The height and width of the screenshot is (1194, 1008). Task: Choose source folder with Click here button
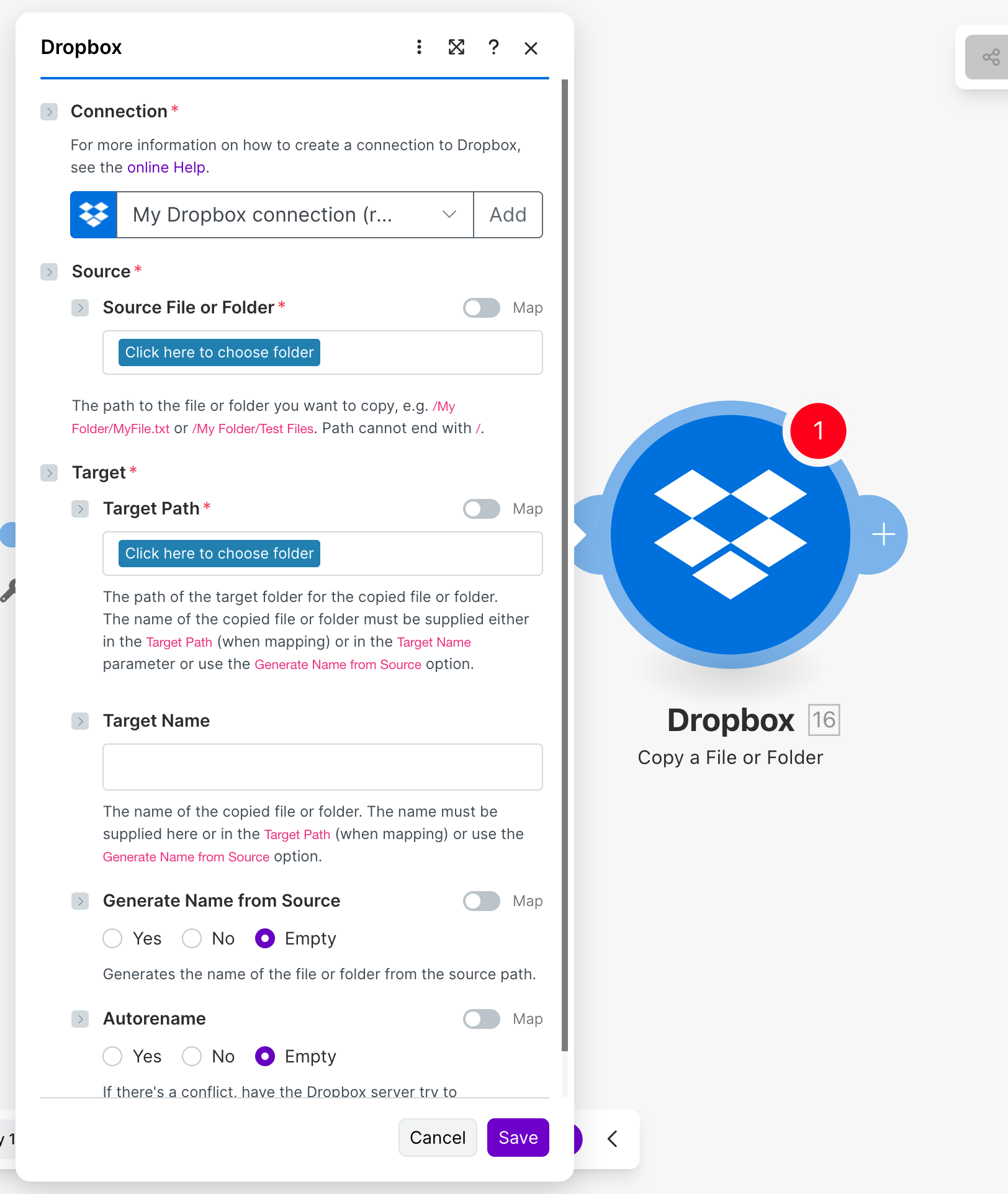click(x=220, y=352)
